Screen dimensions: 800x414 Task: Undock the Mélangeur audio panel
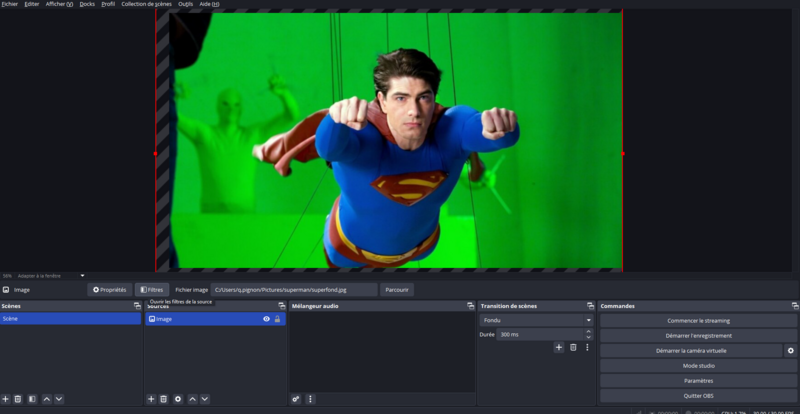tap(470, 306)
